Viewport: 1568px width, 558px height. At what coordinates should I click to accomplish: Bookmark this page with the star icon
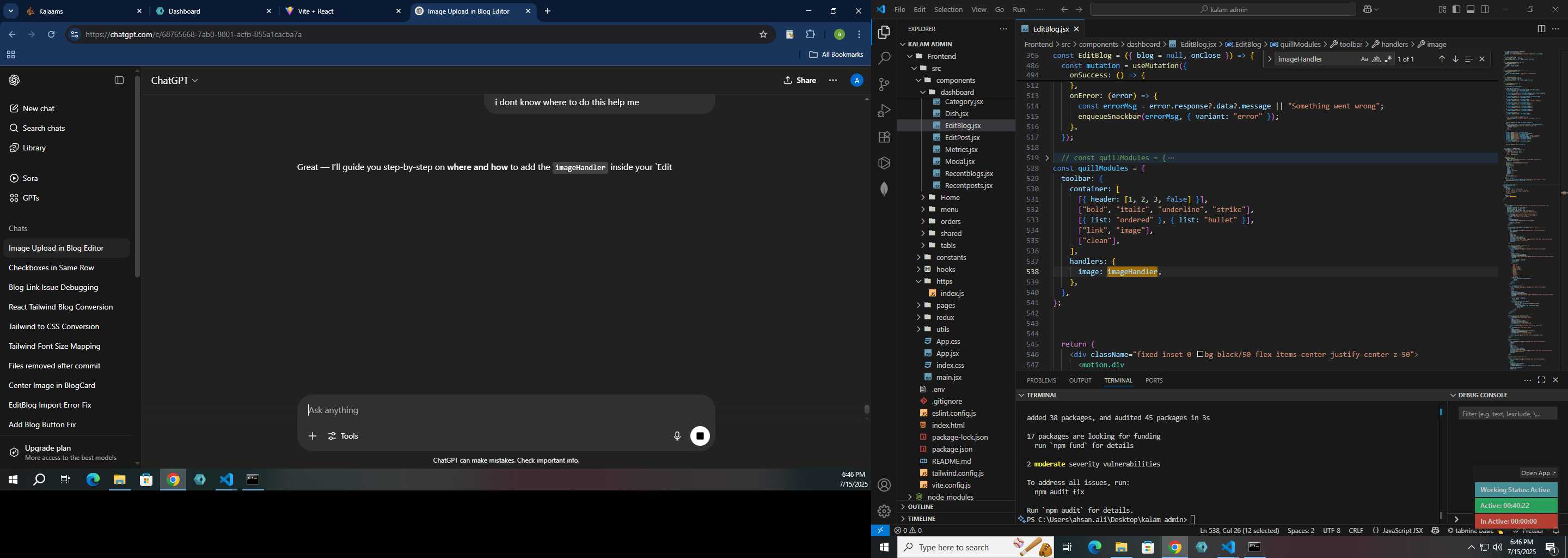tap(763, 35)
